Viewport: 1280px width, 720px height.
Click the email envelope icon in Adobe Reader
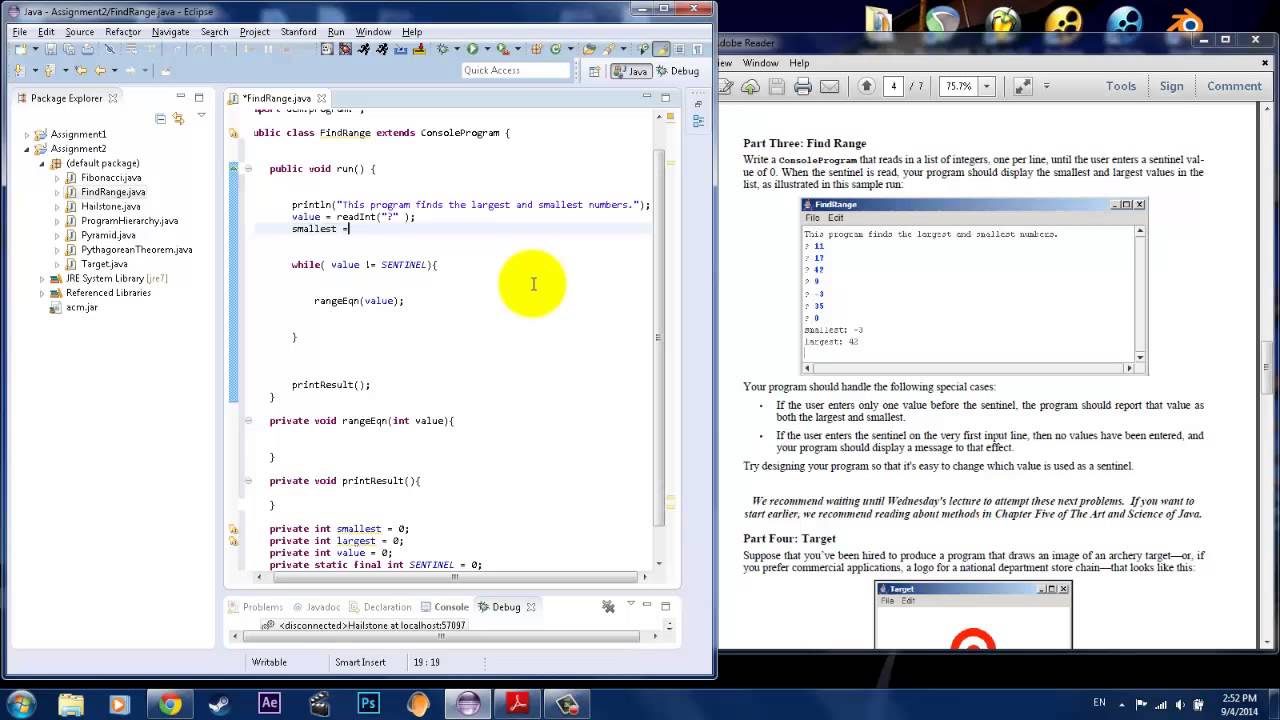829,87
